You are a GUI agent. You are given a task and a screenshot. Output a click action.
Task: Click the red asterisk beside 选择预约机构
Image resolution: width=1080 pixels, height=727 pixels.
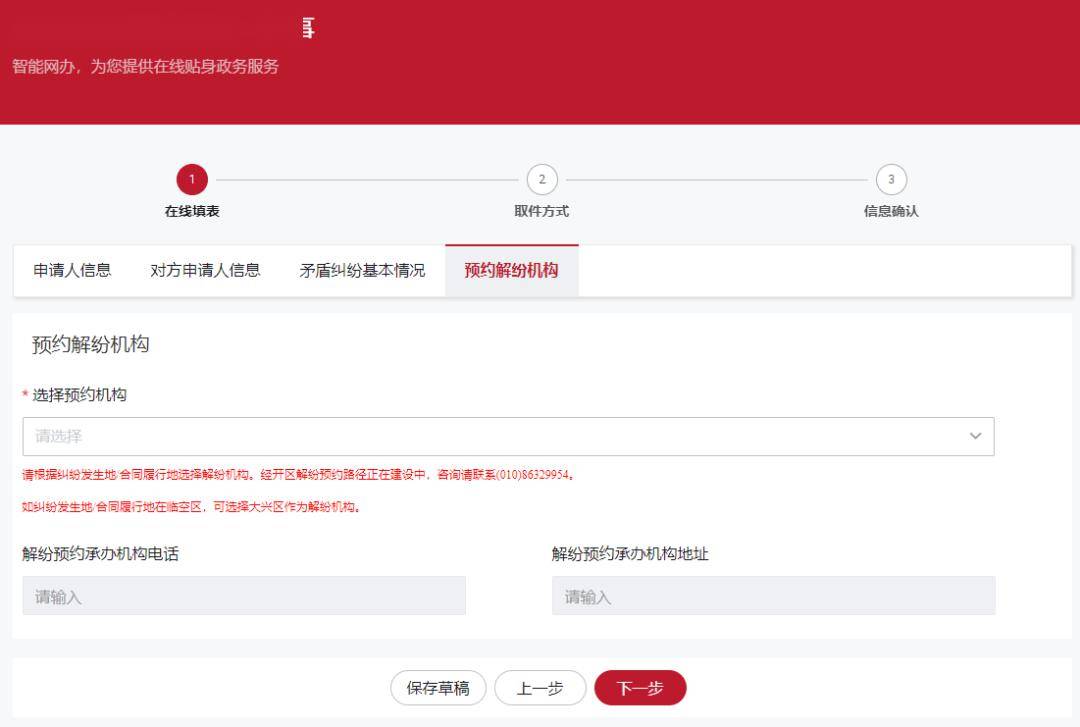pos(27,392)
